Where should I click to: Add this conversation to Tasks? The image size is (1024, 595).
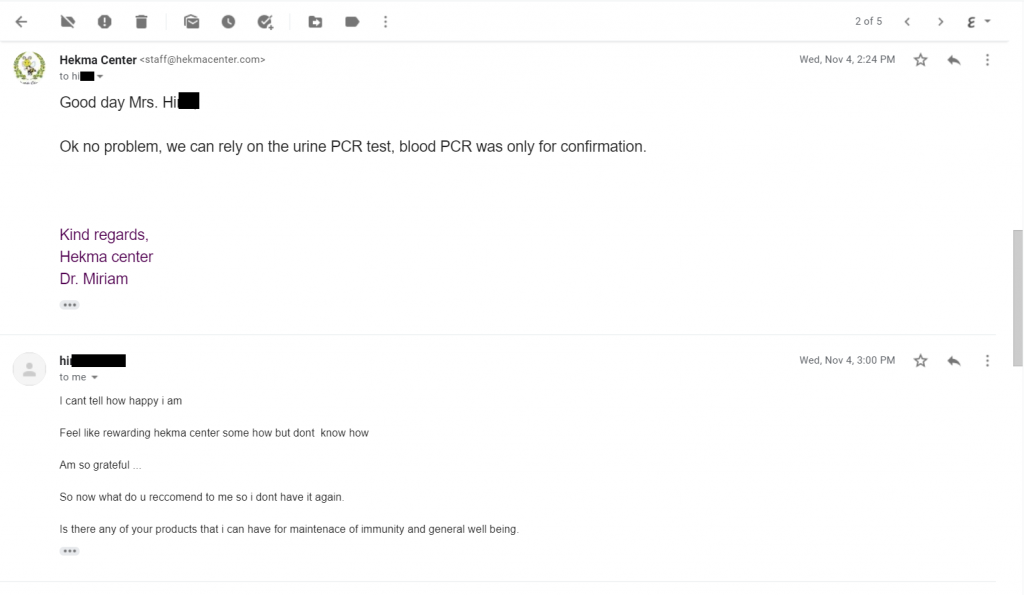click(265, 21)
